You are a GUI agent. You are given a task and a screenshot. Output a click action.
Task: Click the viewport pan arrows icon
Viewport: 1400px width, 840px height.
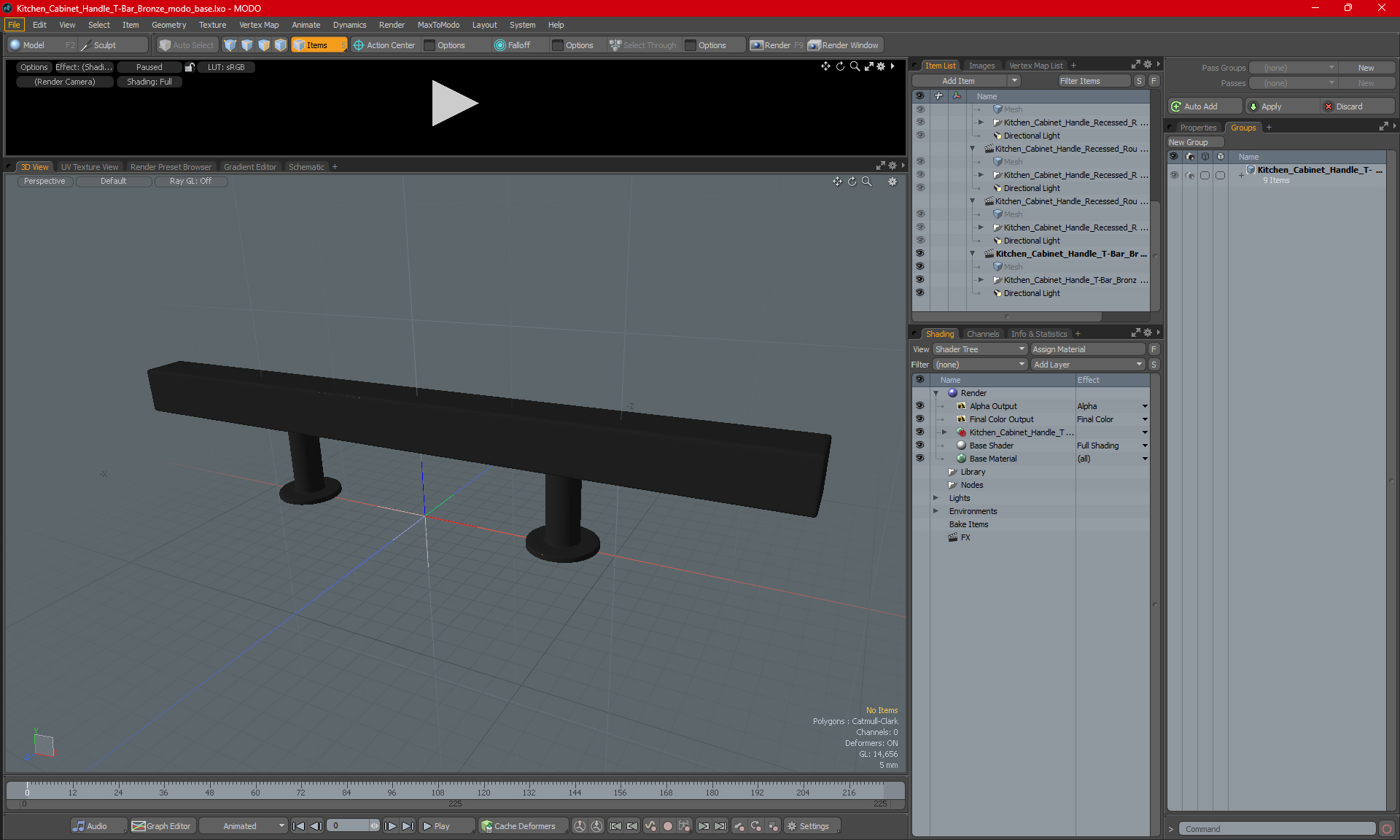coord(837,182)
